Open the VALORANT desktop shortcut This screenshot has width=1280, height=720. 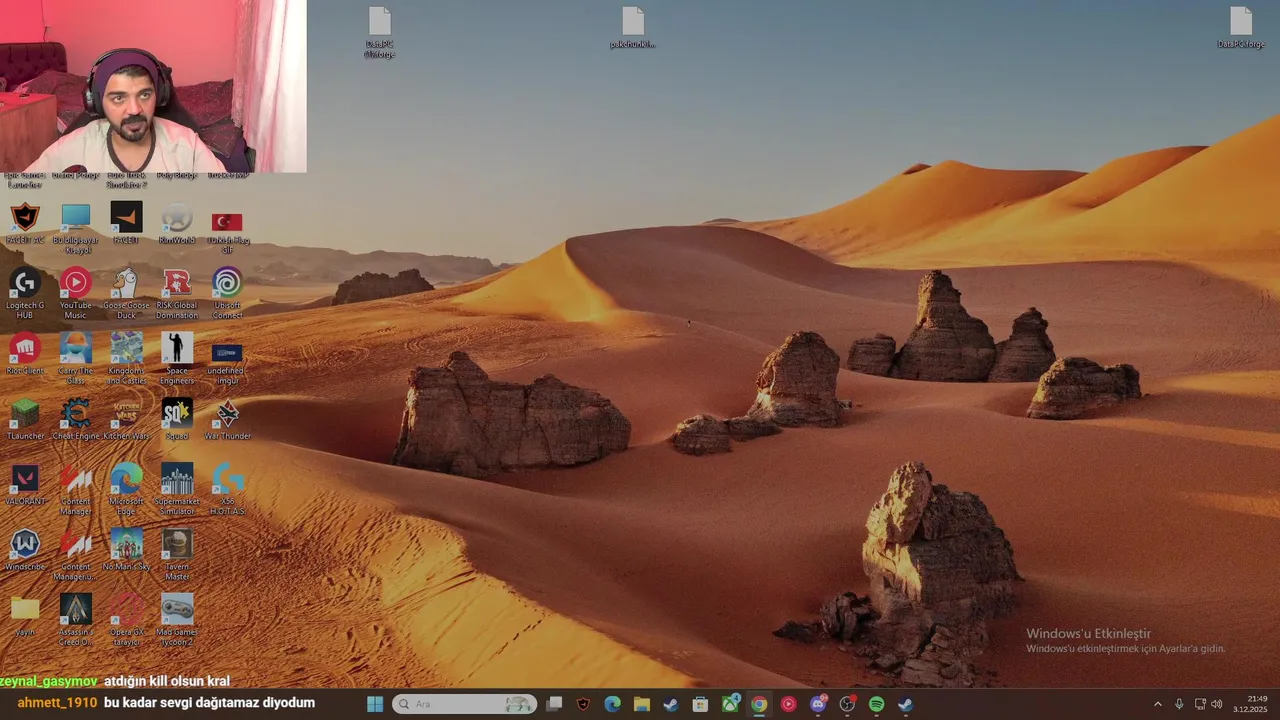[25, 484]
